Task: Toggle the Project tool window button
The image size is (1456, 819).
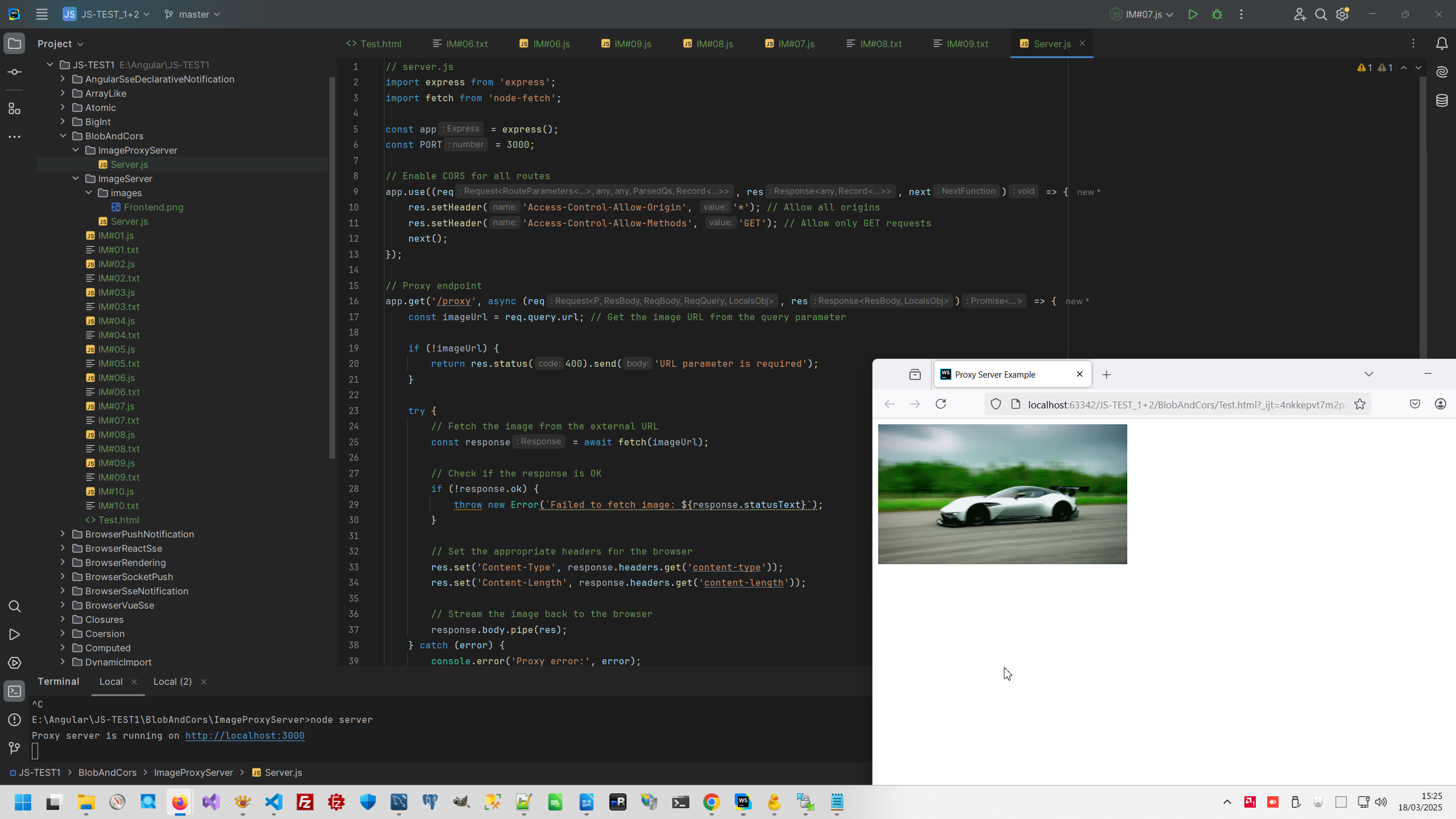Action: (x=15, y=44)
